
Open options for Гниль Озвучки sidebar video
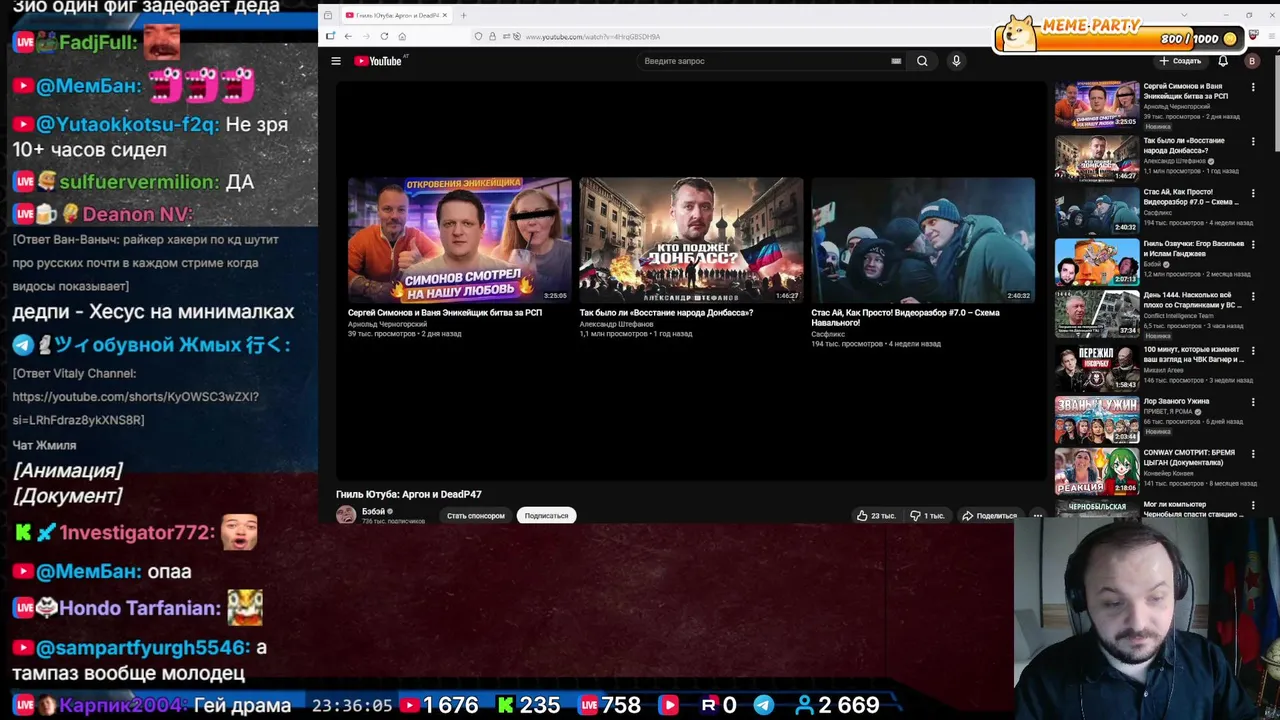point(1253,245)
